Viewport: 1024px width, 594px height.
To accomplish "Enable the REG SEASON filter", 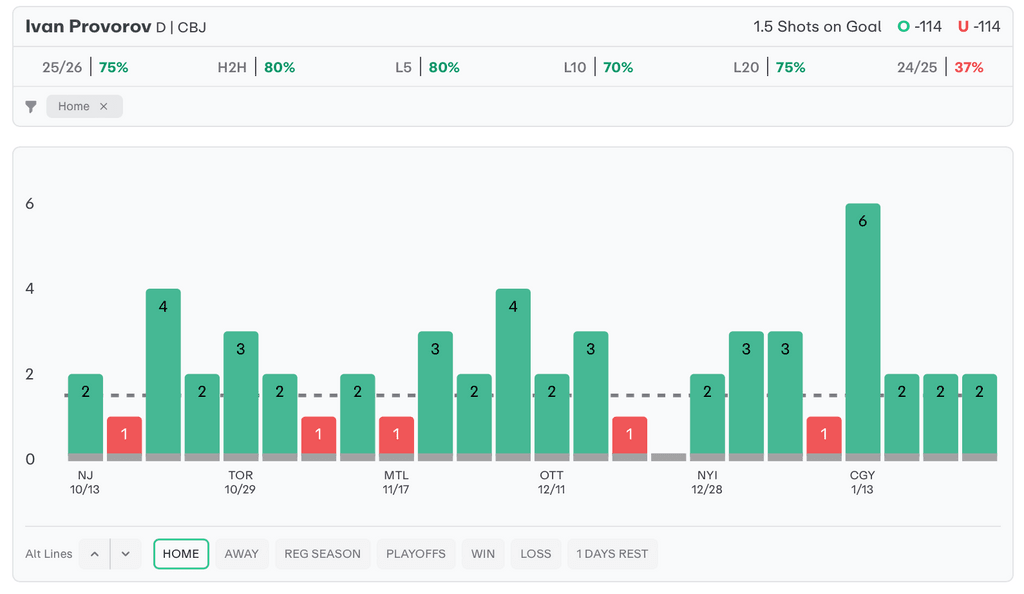I will (322, 554).
